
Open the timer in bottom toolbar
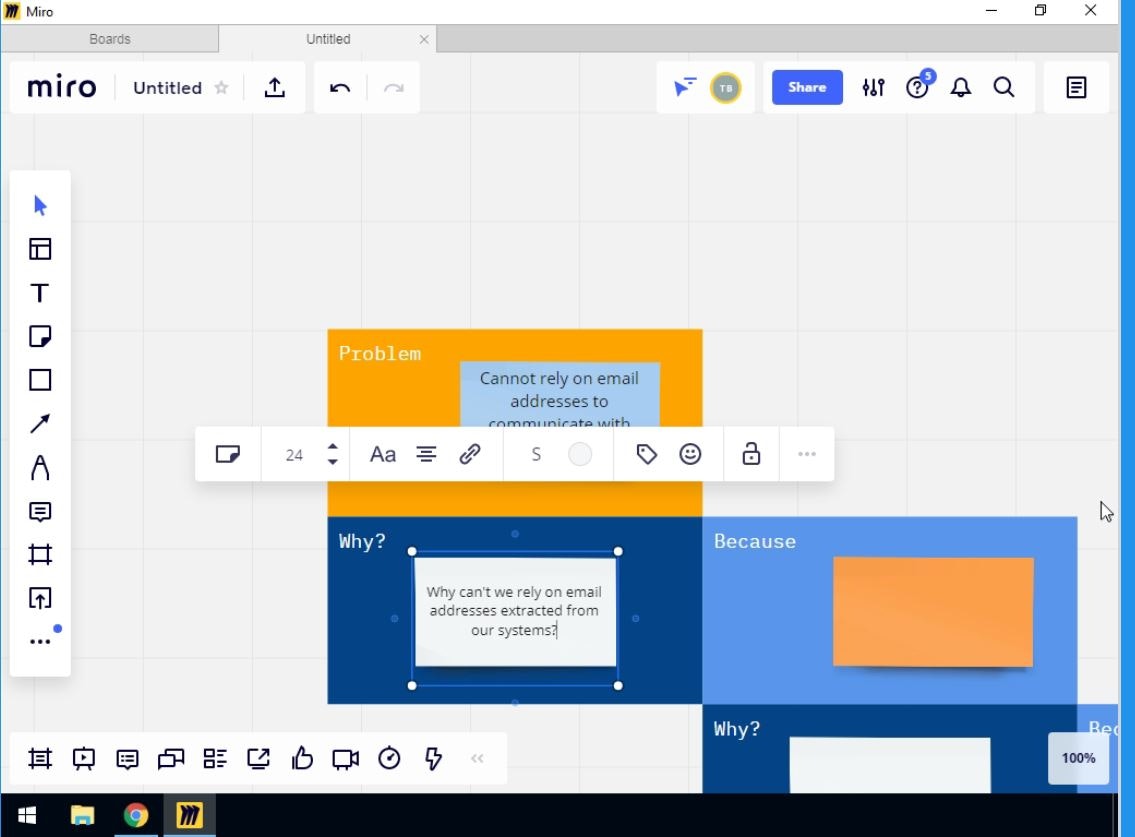coord(389,758)
